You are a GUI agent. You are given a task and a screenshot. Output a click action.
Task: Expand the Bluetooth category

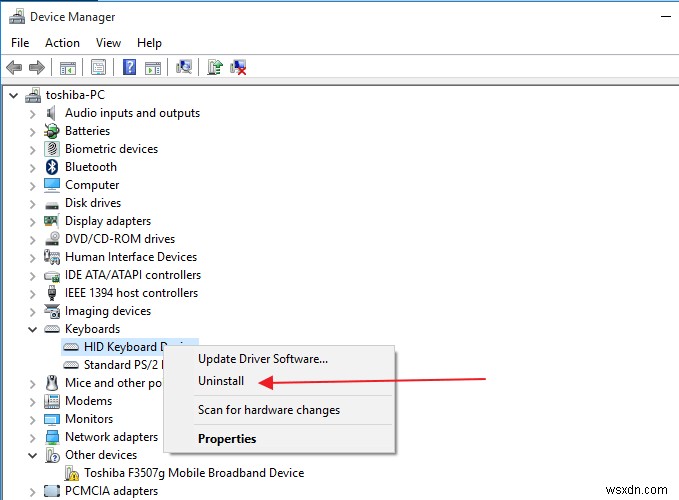32,168
